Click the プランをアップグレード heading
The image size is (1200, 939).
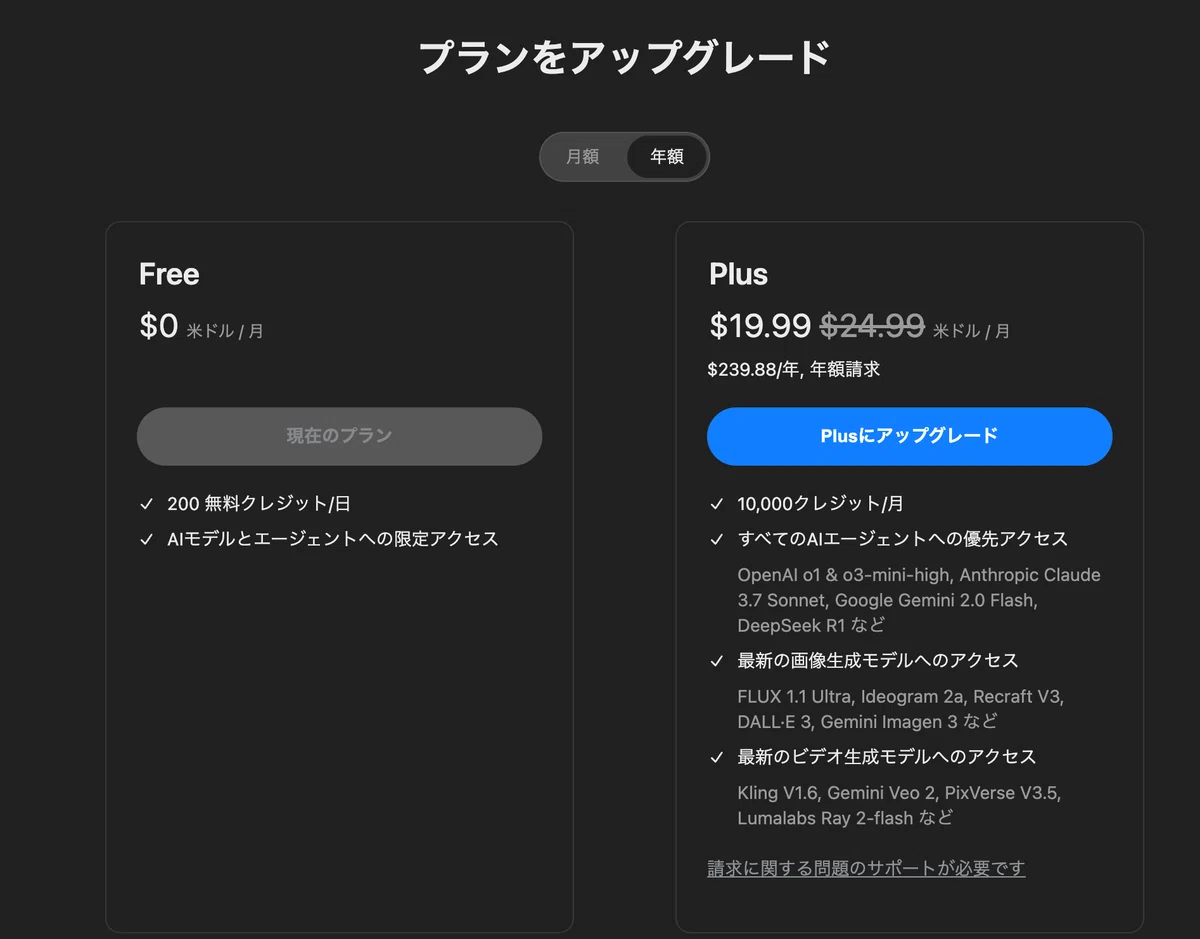tap(625, 57)
